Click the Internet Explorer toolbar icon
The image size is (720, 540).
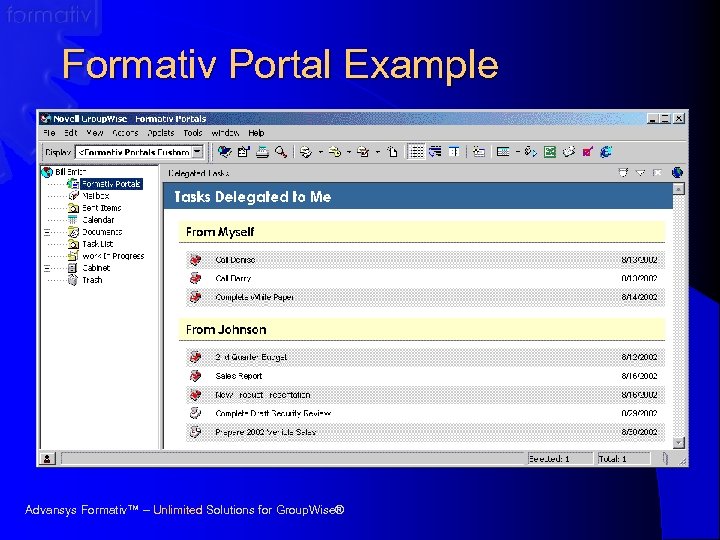point(606,152)
